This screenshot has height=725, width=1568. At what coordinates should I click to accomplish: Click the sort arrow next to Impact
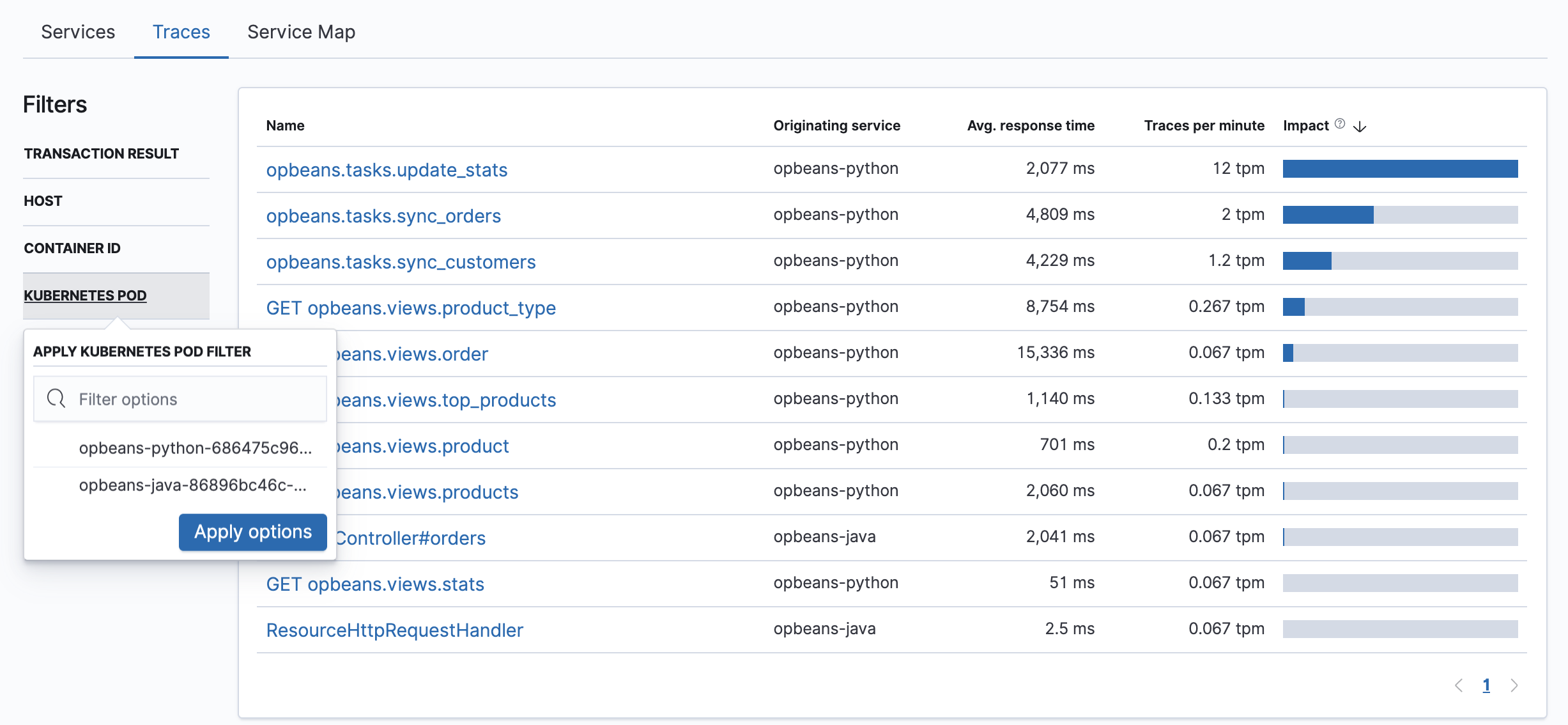1359,126
